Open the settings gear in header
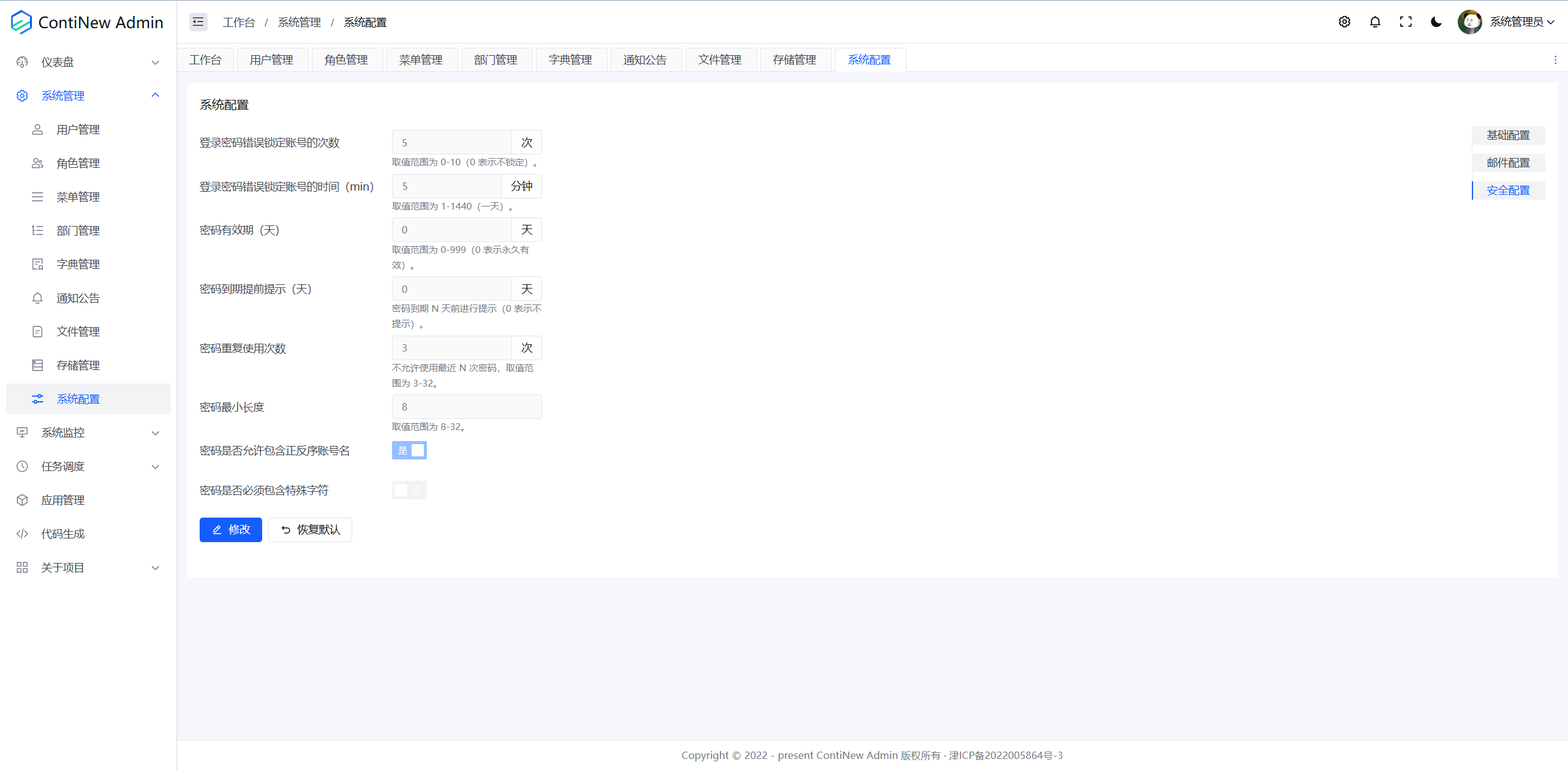Image resolution: width=1568 pixels, height=770 pixels. pyautogui.click(x=1344, y=22)
